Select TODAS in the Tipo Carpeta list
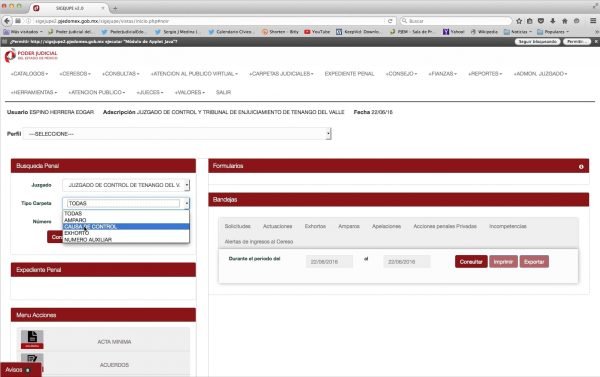 [x=126, y=214]
